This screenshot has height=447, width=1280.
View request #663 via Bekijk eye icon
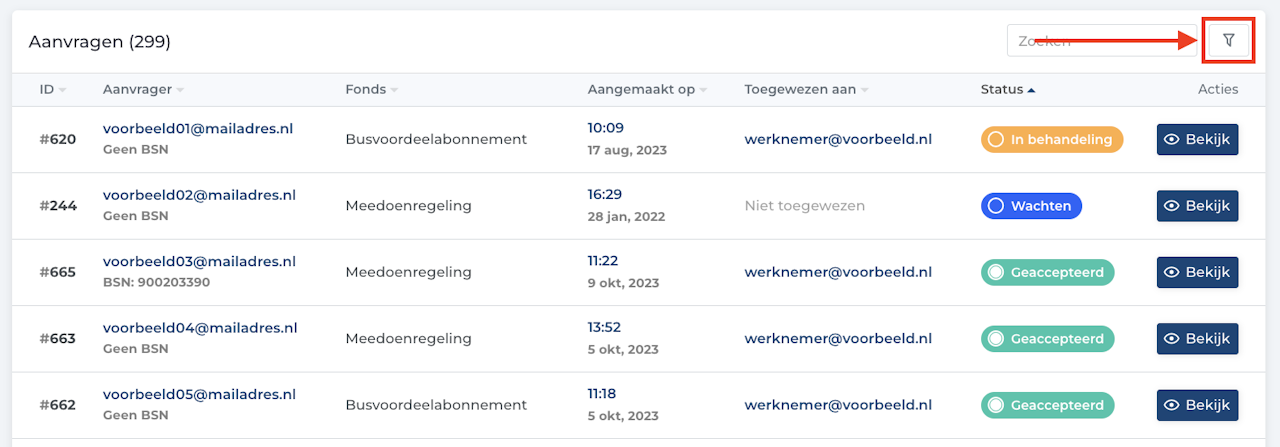(x=1172, y=339)
